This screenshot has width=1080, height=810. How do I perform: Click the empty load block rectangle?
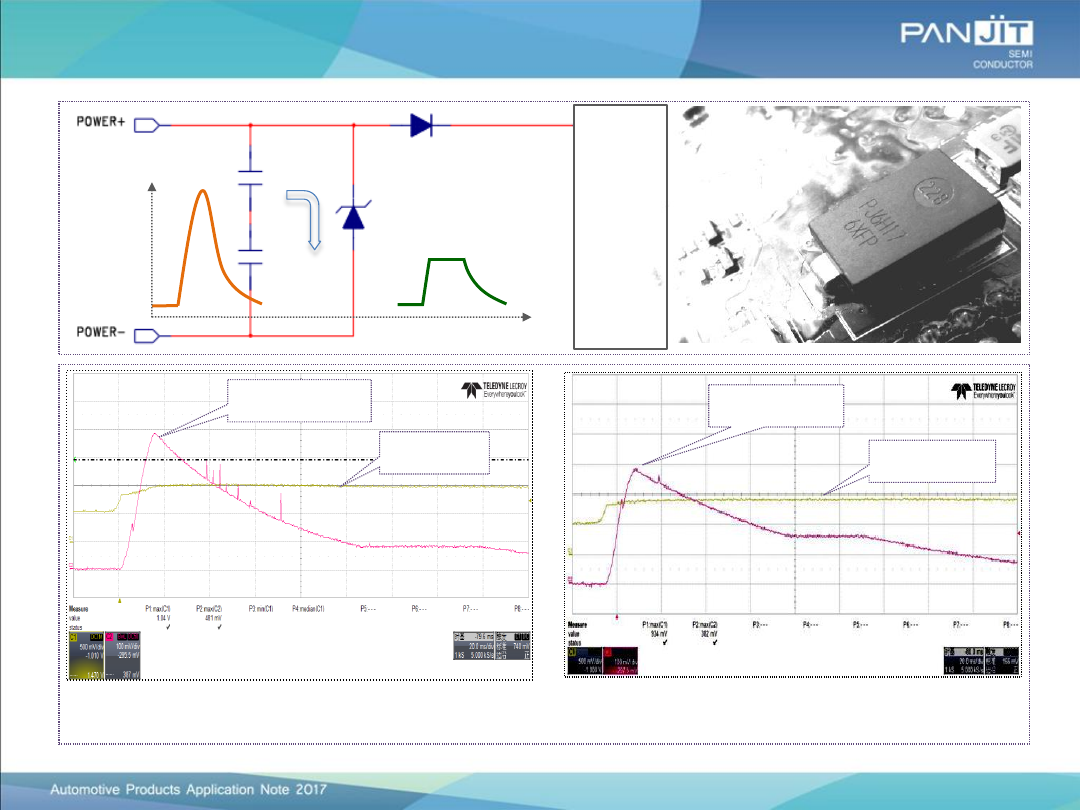[620, 224]
